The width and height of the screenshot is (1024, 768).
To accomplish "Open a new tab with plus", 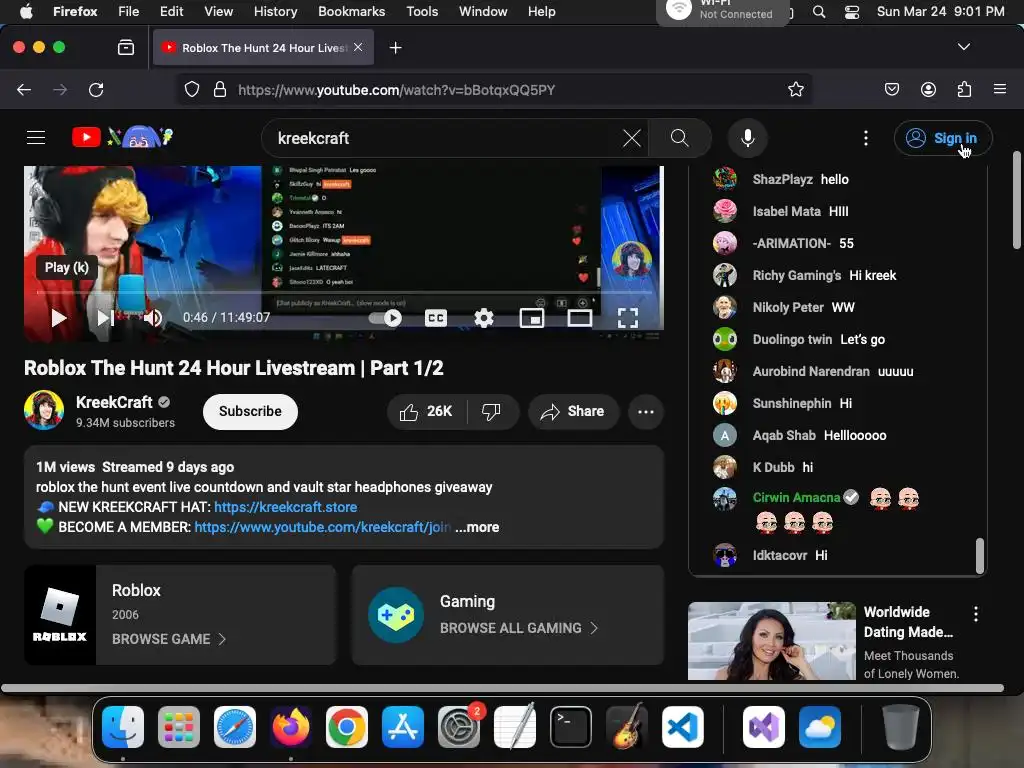I will click(x=395, y=48).
